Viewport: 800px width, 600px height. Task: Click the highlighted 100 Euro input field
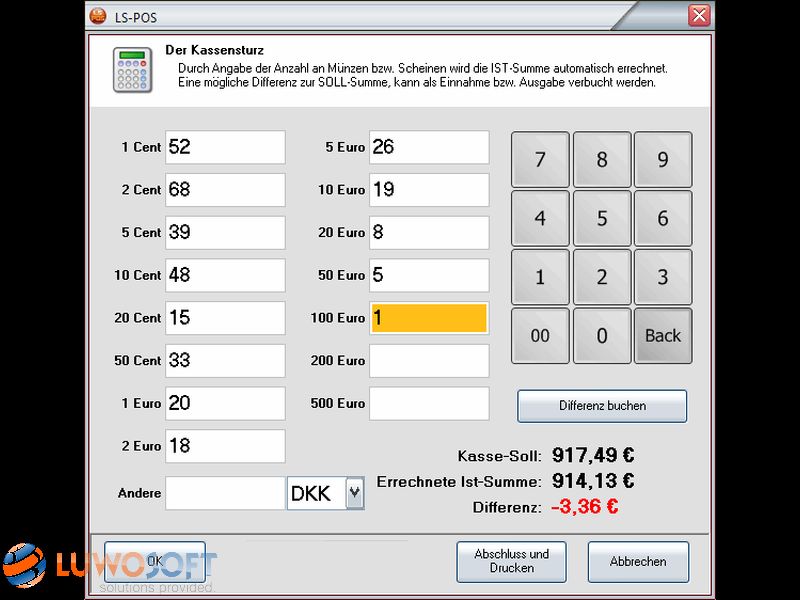(427, 317)
